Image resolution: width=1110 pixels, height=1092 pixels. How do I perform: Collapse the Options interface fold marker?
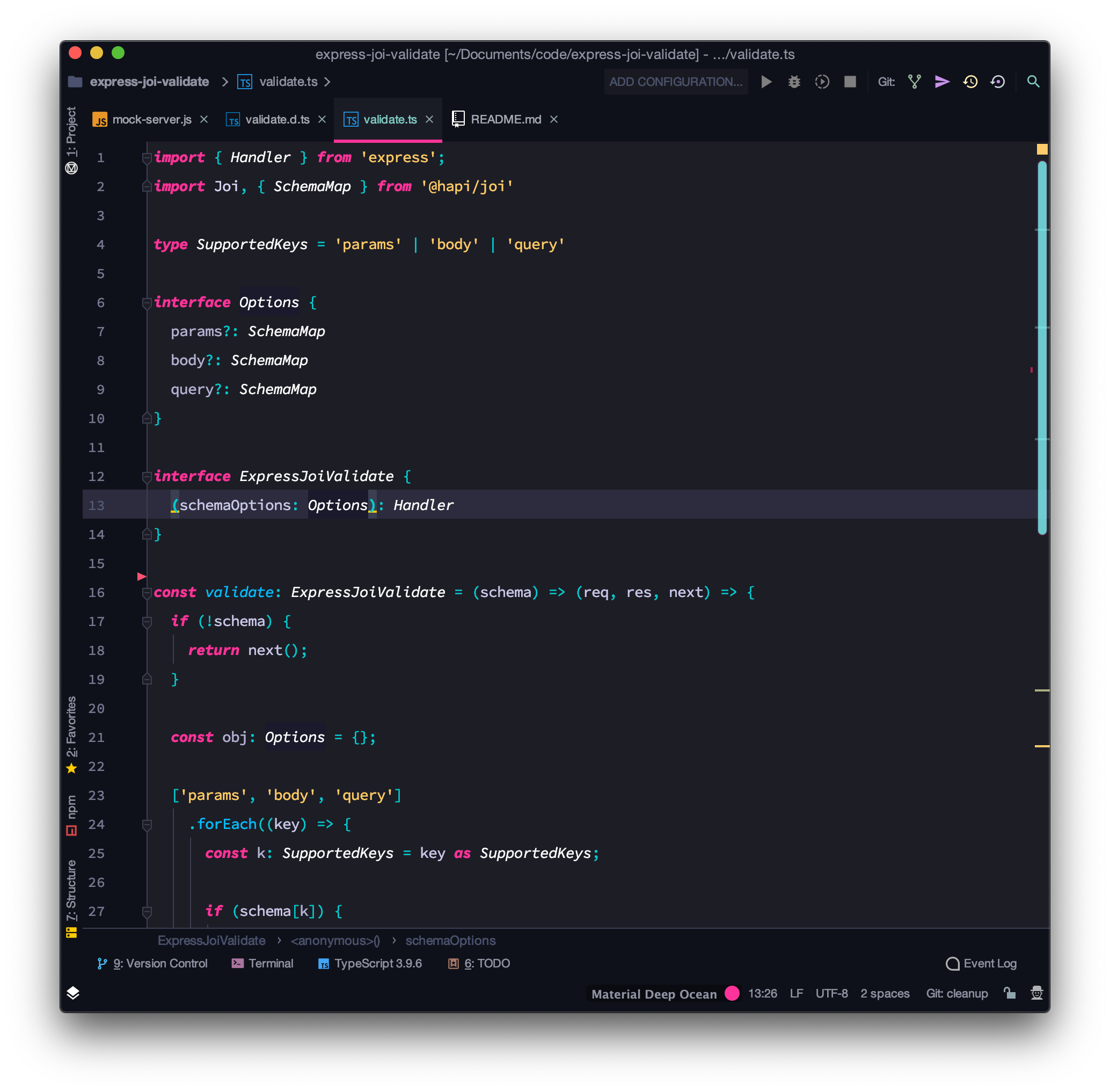(147, 303)
